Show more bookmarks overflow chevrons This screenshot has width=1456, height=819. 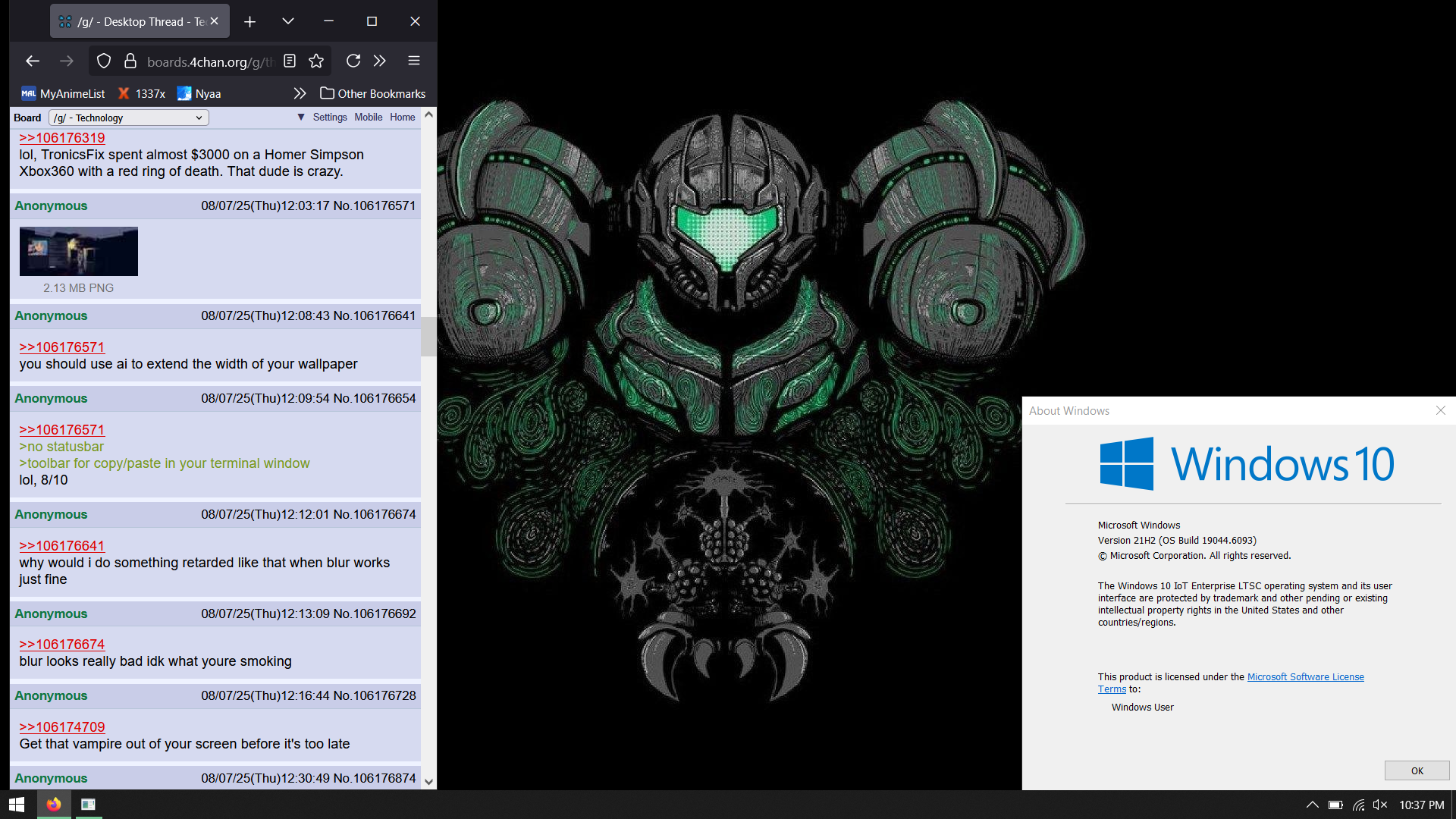click(x=300, y=93)
